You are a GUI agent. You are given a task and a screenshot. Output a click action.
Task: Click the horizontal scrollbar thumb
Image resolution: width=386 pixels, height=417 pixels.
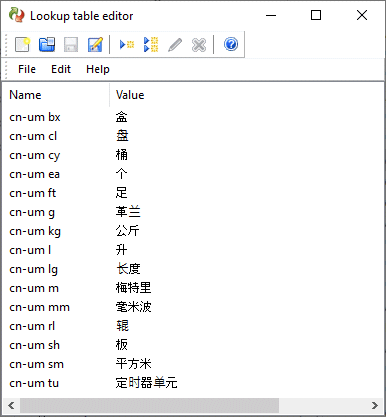pyautogui.click(x=149, y=405)
